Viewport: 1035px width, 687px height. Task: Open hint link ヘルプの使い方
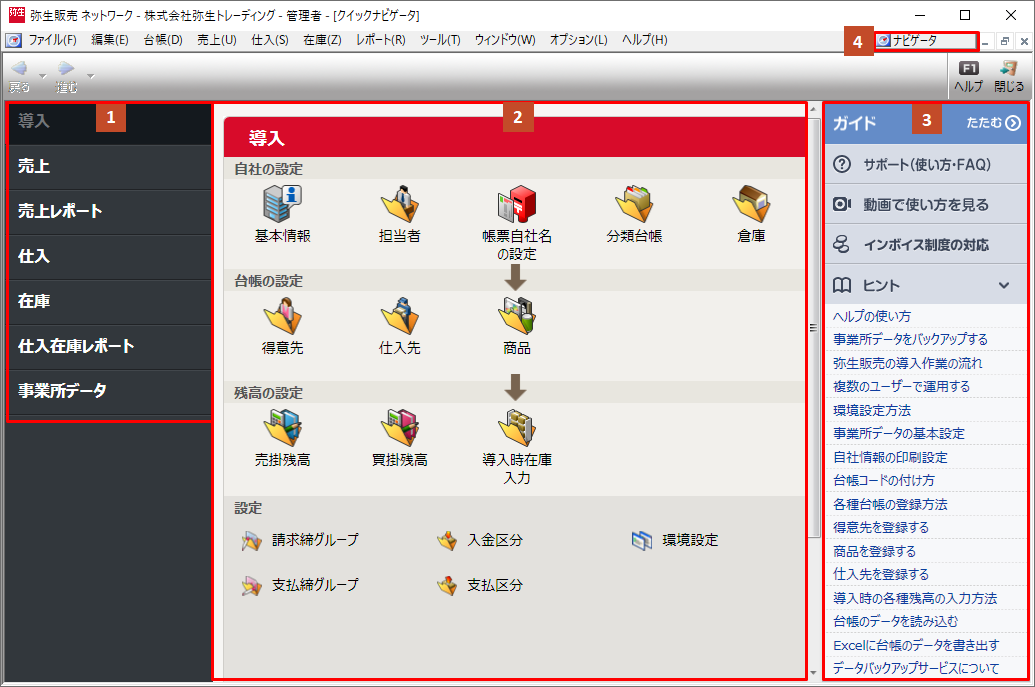point(871,316)
